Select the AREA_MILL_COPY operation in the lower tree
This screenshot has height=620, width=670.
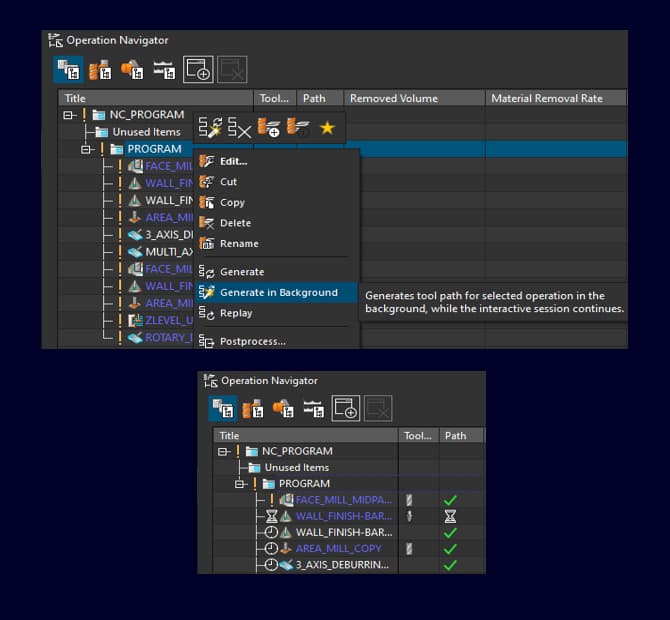[x=338, y=549]
